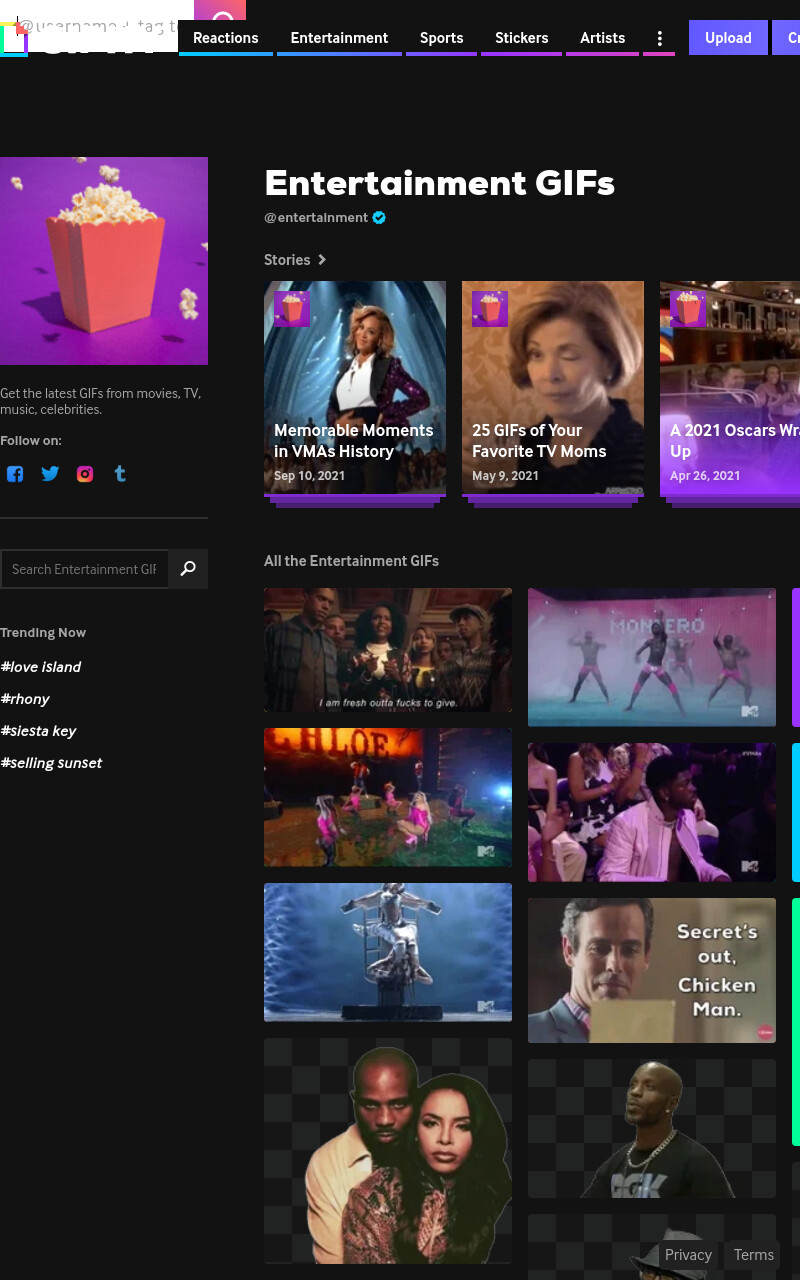Open the couple sticker on checkered background
This screenshot has height=1280, width=800.
(388, 1151)
